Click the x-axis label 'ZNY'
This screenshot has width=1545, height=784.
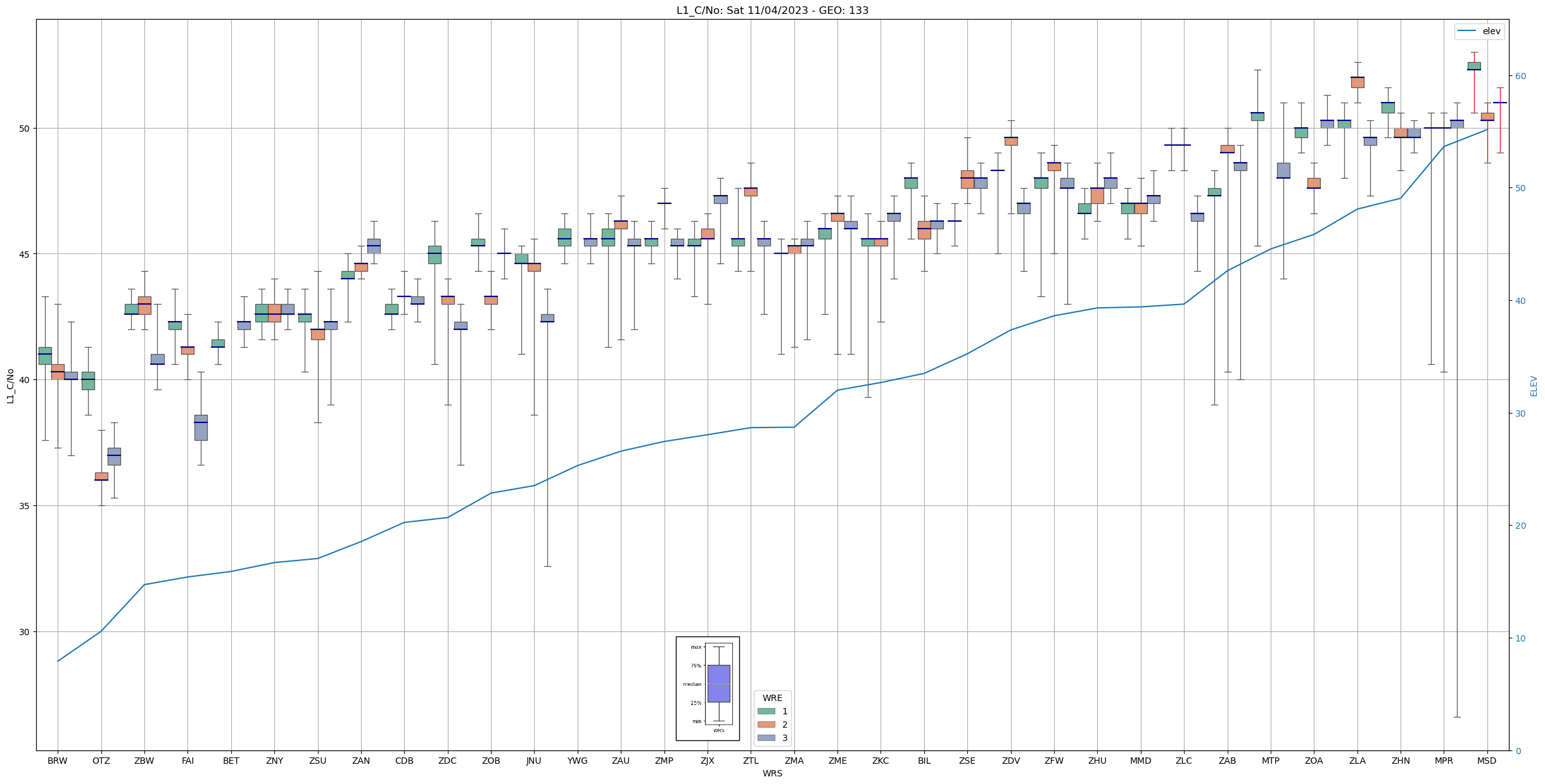(x=274, y=761)
